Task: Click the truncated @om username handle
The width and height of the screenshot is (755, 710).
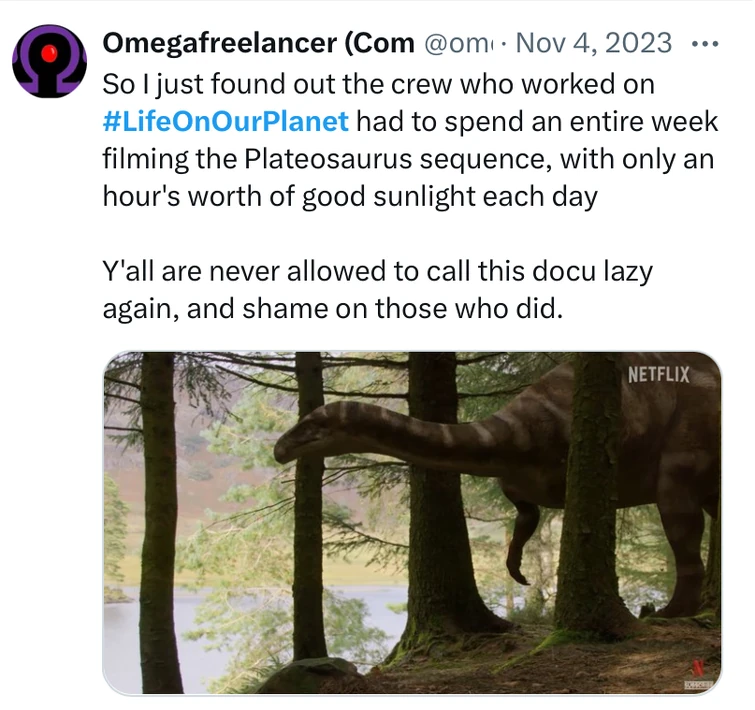Action: pyautogui.click(x=460, y=44)
